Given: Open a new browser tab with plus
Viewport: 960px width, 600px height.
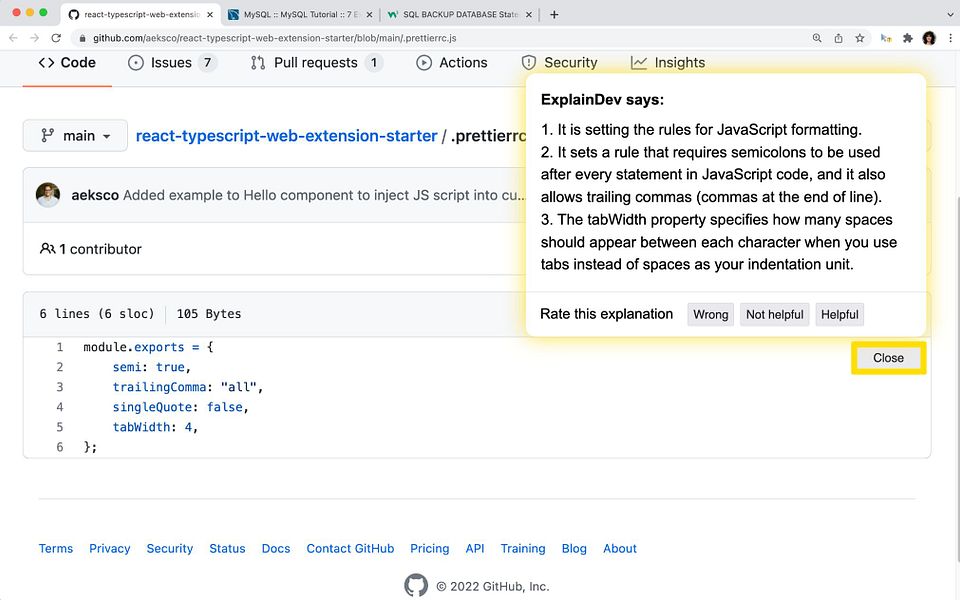Looking at the screenshot, I should click(x=554, y=14).
